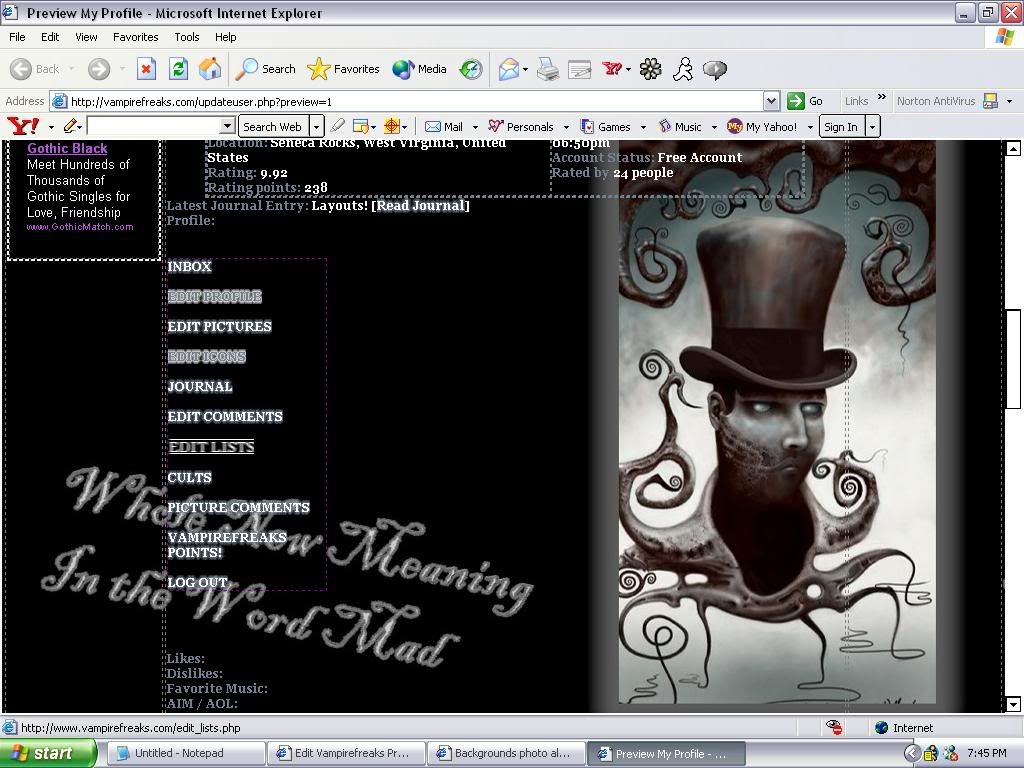
Task: Expand the Links toolbar chevron
Action: coord(882,97)
